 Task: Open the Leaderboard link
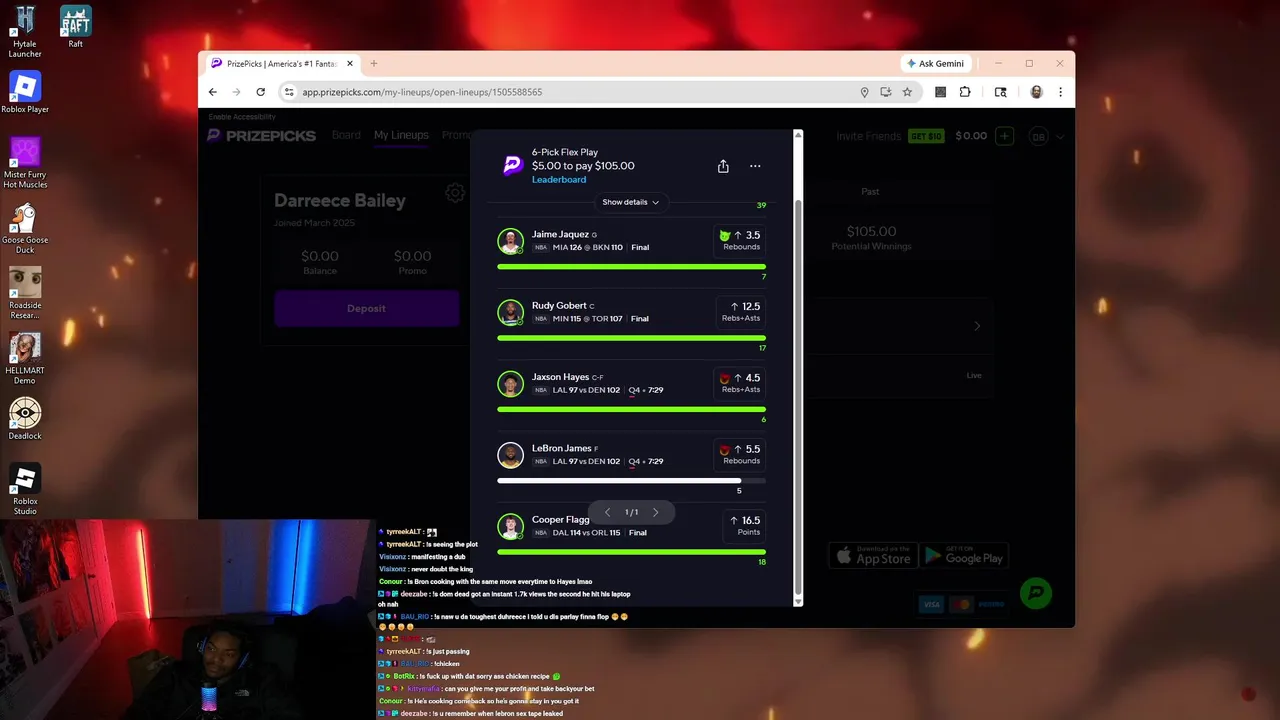pyautogui.click(x=559, y=180)
